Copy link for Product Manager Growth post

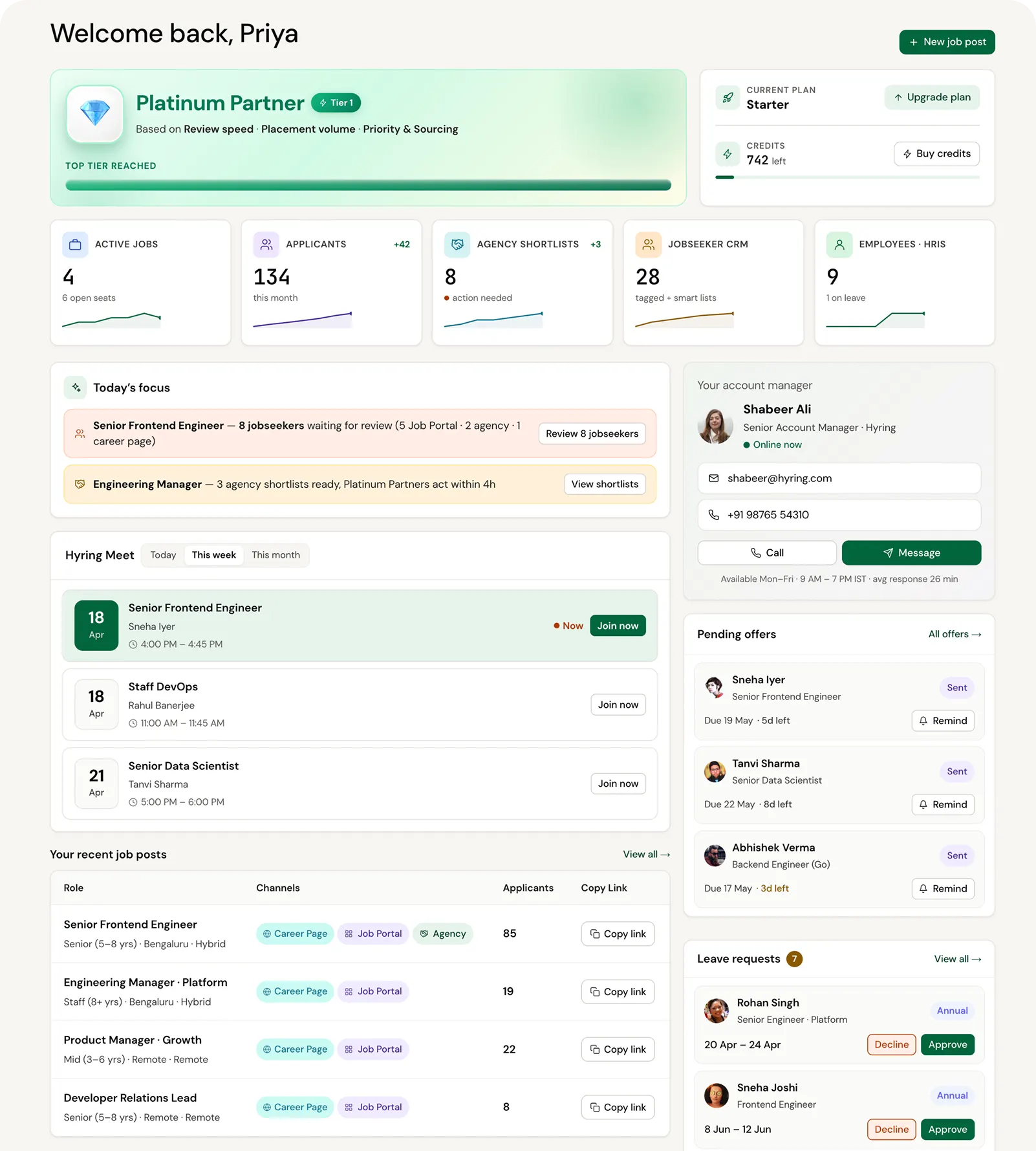click(x=618, y=1049)
